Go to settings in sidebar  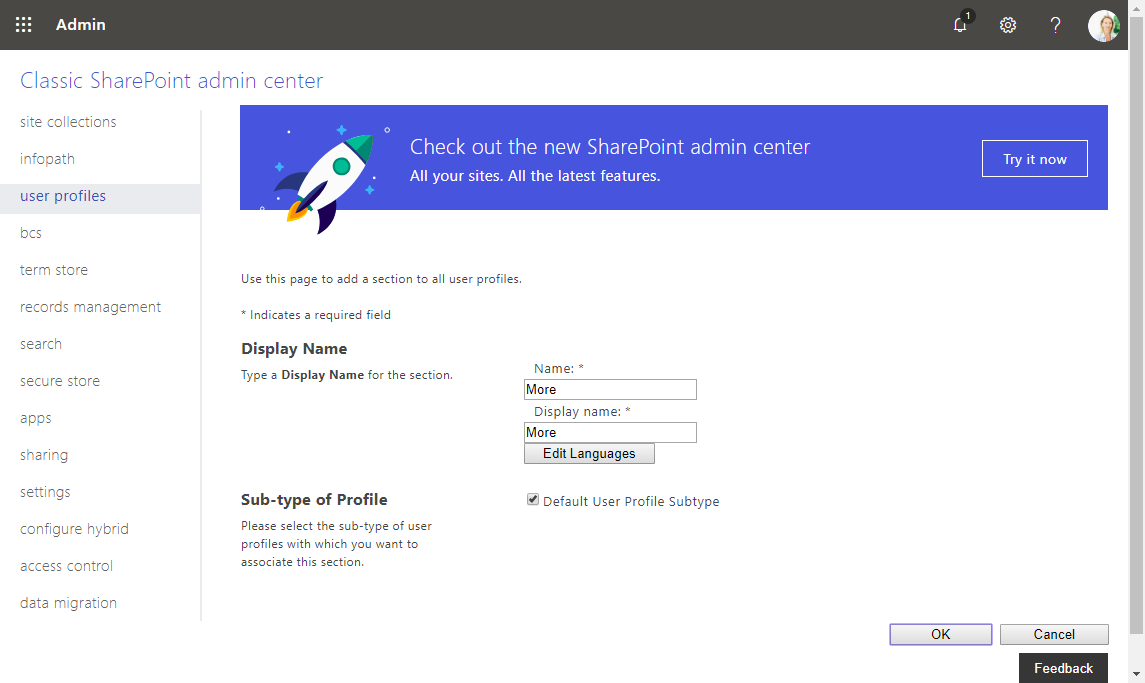(x=45, y=492)
